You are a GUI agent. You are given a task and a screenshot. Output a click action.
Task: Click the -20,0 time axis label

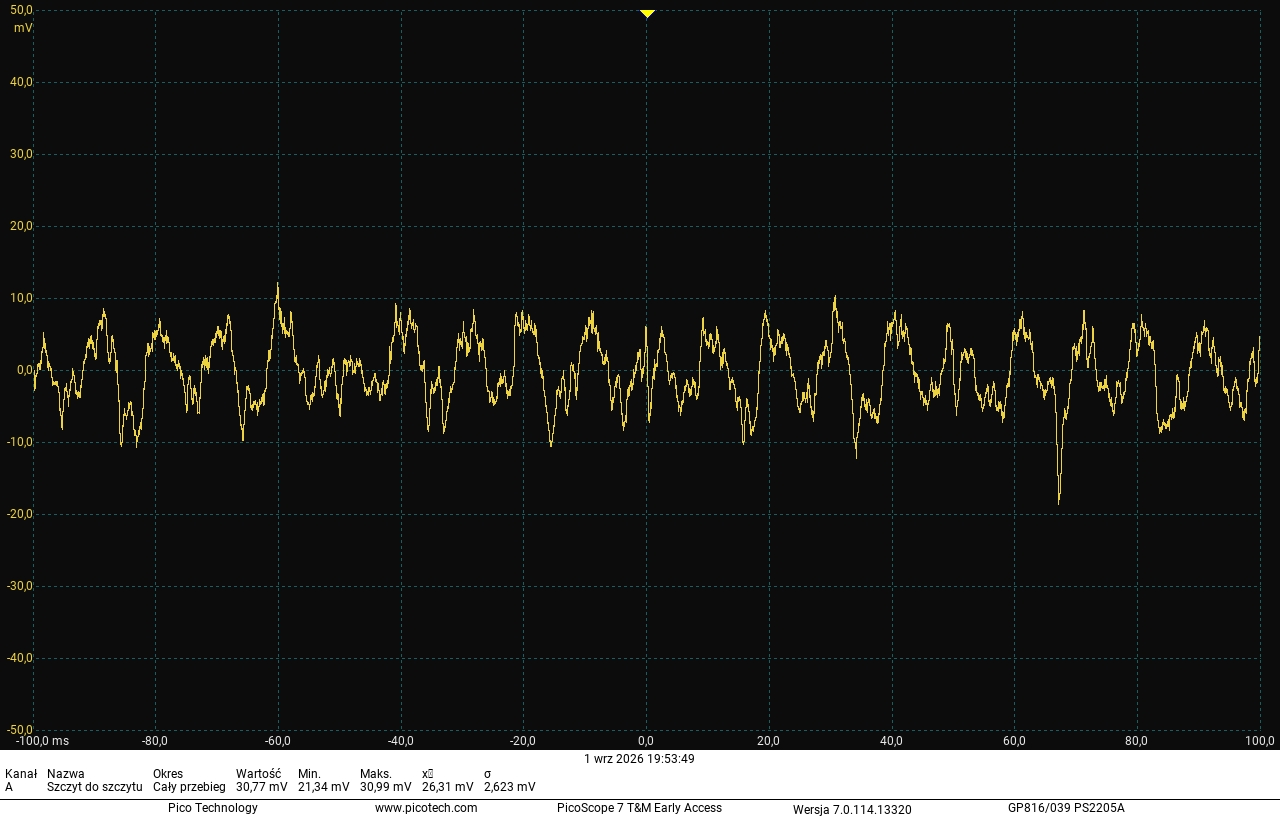pyautogui.click(x=523, y=741)
